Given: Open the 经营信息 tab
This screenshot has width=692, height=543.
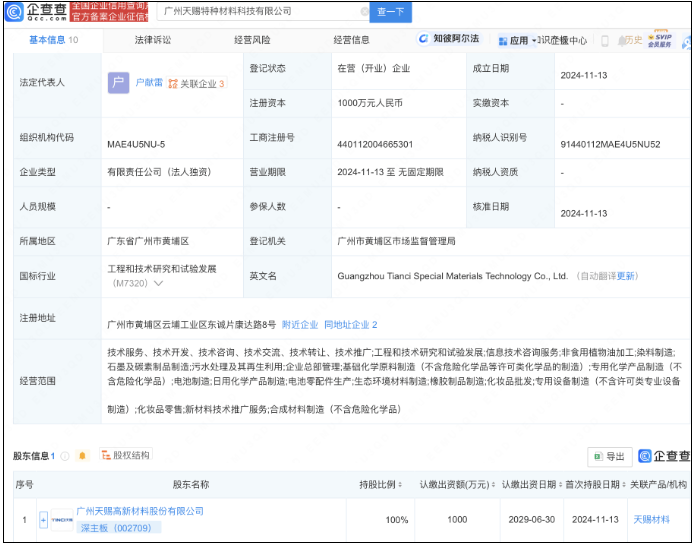Looking at the screenshot, I should (351, 40).
